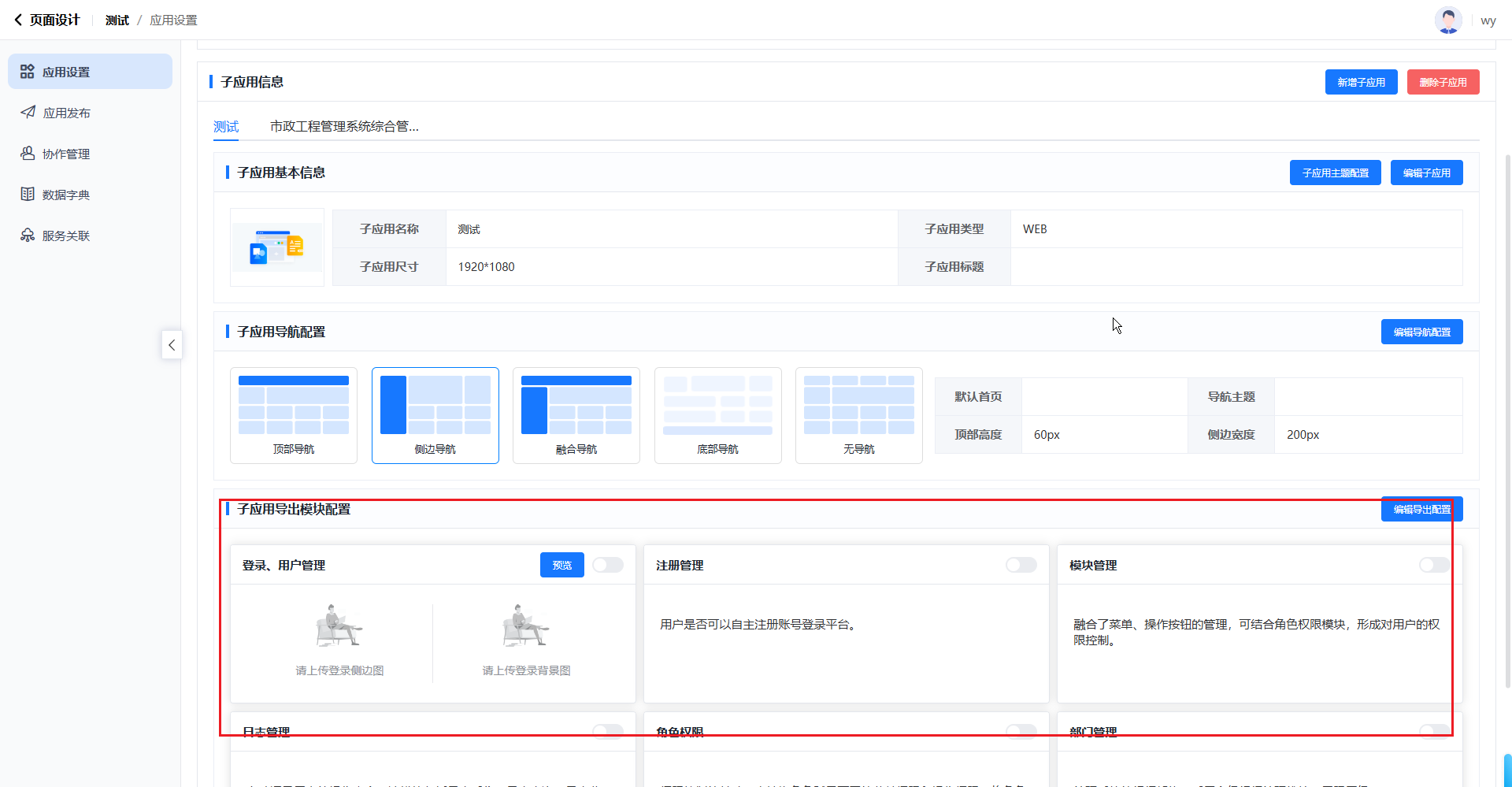
Task: Toggle the 登录、用户管理 switch
Action: click(607, 565)
